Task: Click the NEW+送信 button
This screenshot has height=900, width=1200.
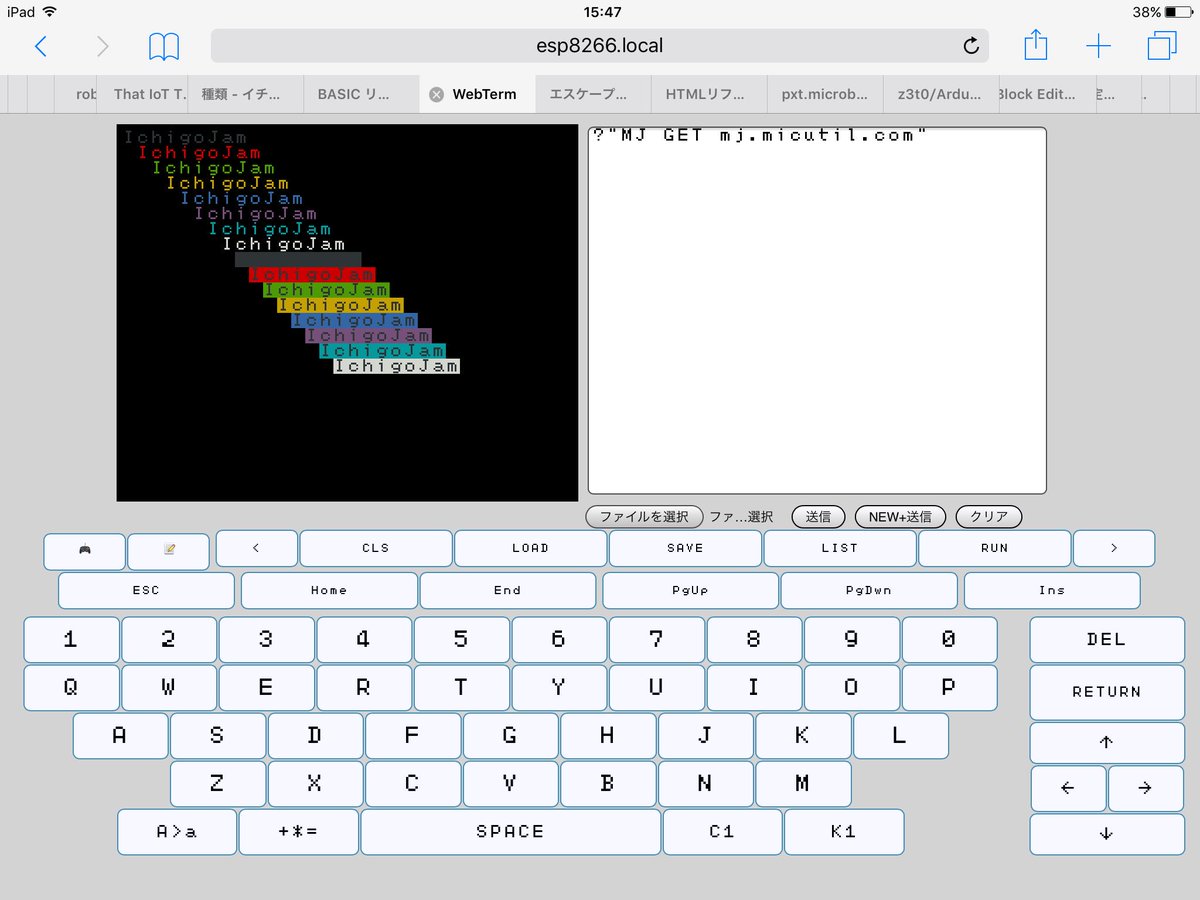Action: (900, 517)
